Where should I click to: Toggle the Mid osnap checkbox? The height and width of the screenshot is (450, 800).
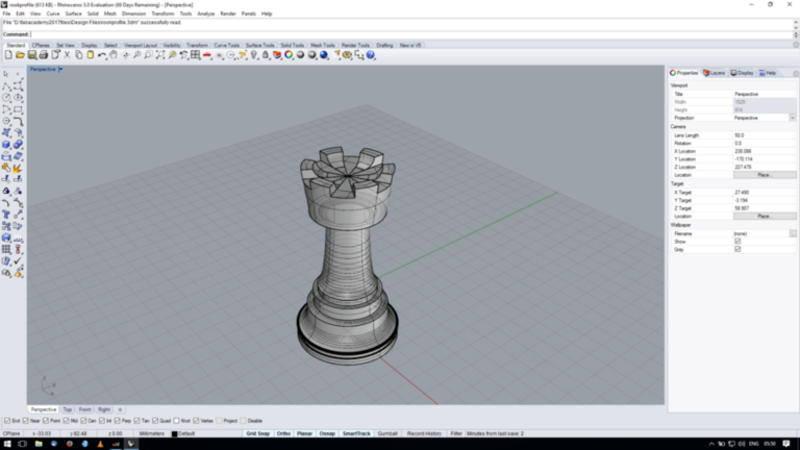66,421
